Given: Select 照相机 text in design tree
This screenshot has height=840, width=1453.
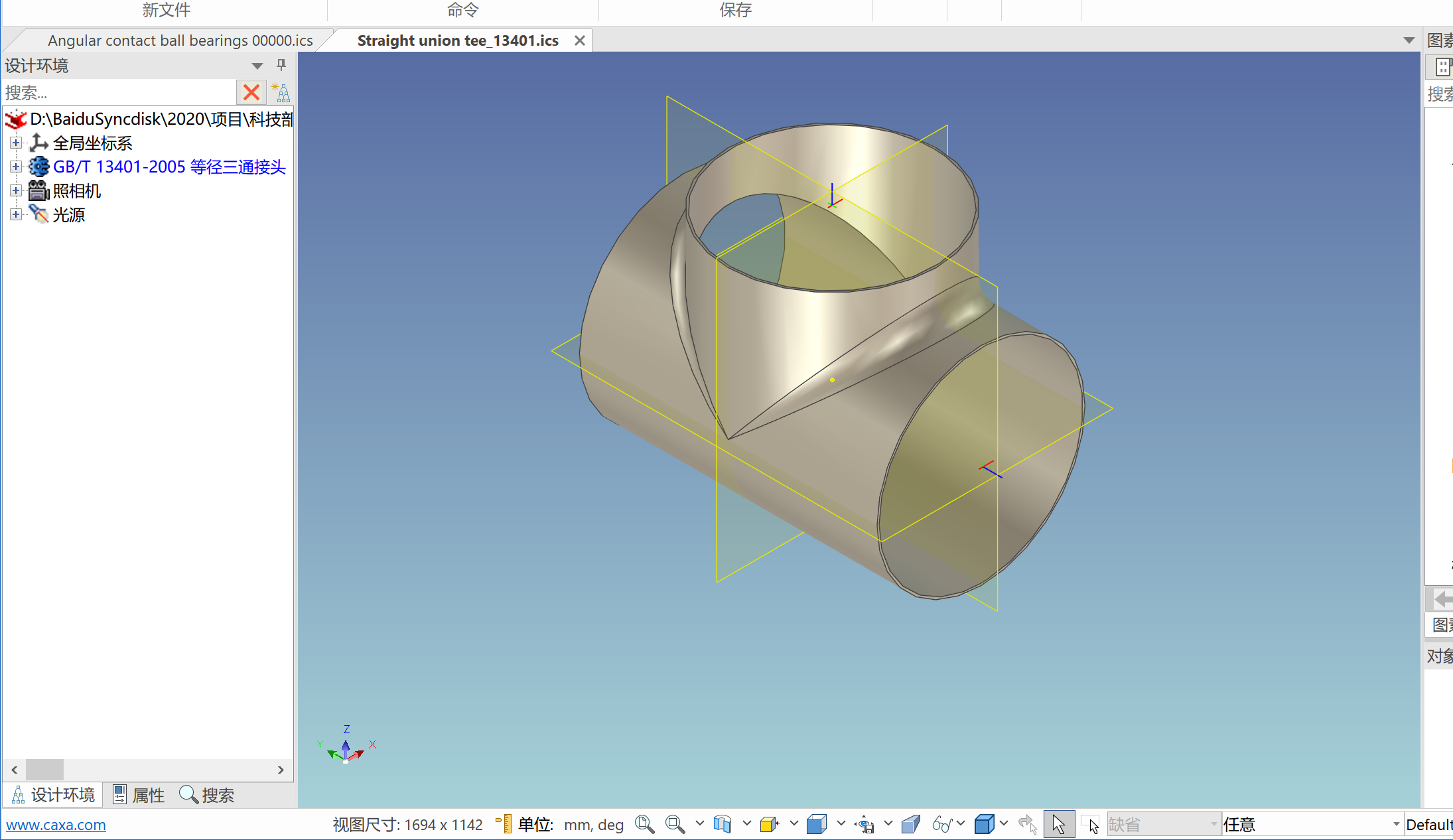Looking at the screenshot, I should coord(77,191).
